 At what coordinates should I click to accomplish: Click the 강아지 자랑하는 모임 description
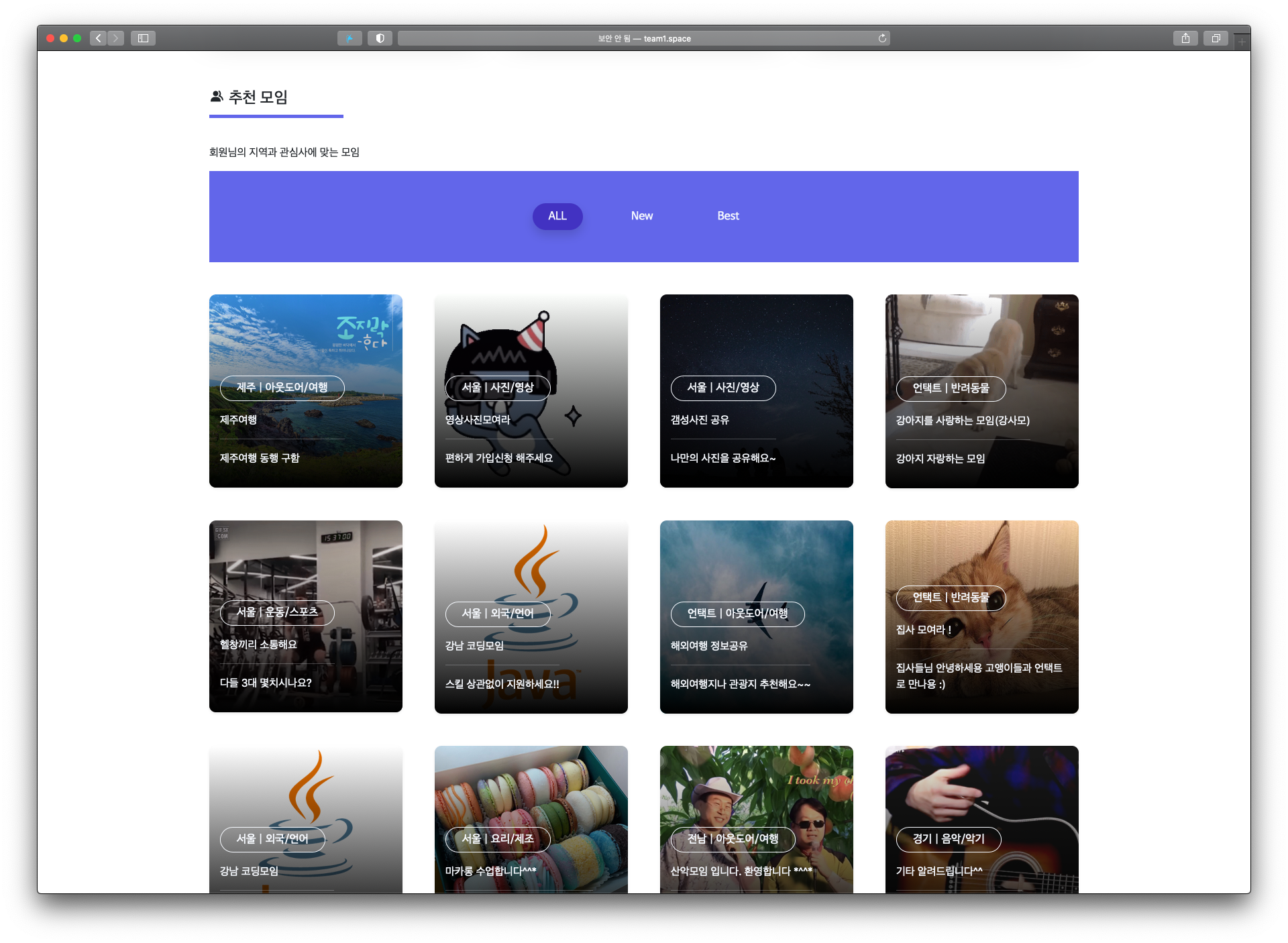click(x=941, y=459)
